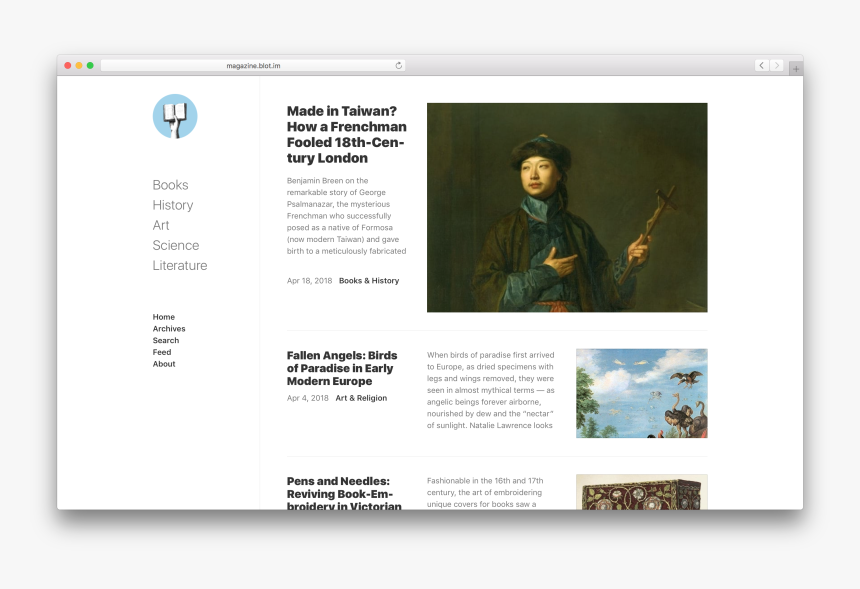Open the Archives link
The image size is (860, 589).
(x=169, y=329)
